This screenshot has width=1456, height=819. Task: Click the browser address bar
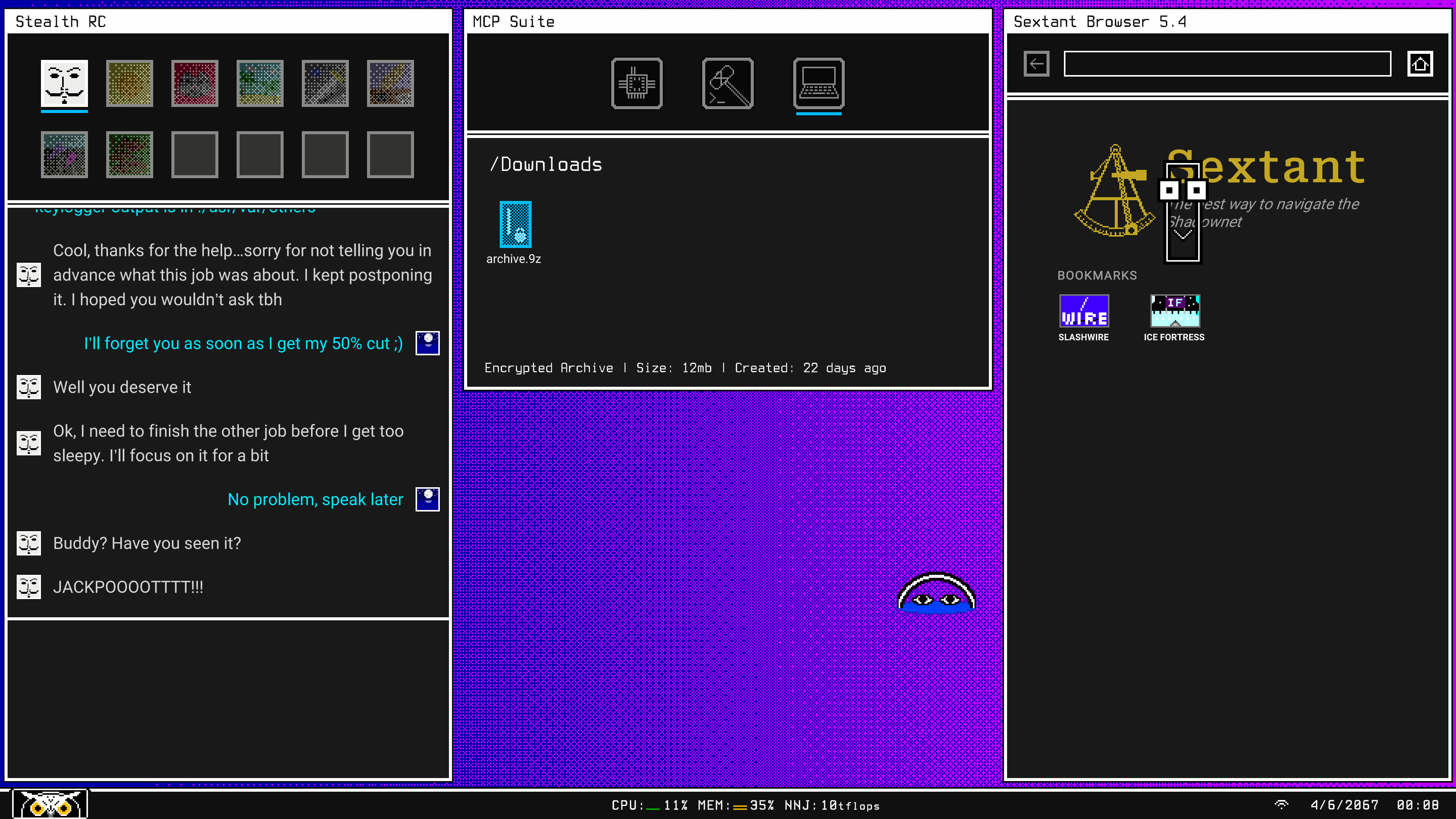[x=1227, y=64]
